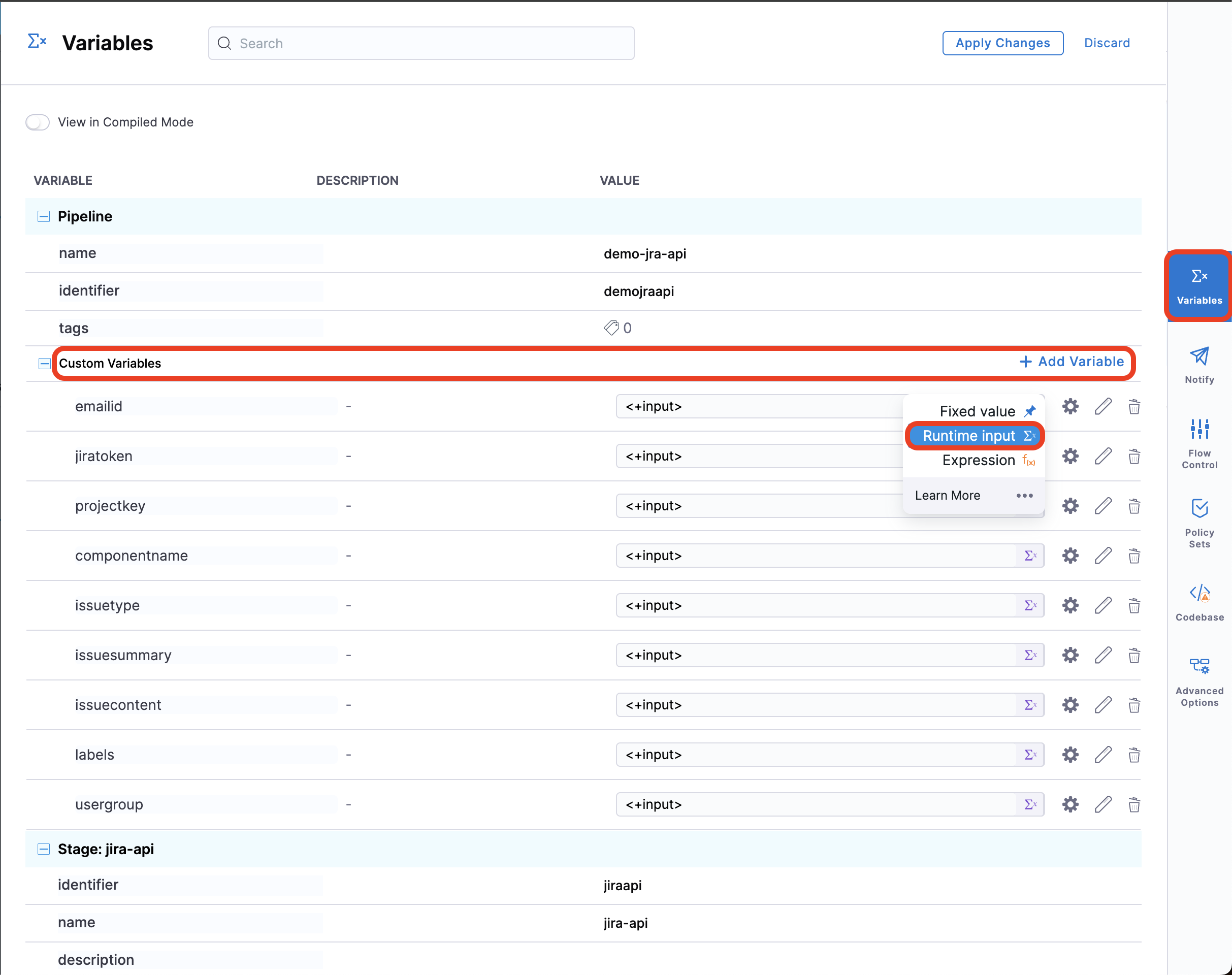The image size is (1232, 975).
Task: Click the variables Search field
Action: (422, 43)
